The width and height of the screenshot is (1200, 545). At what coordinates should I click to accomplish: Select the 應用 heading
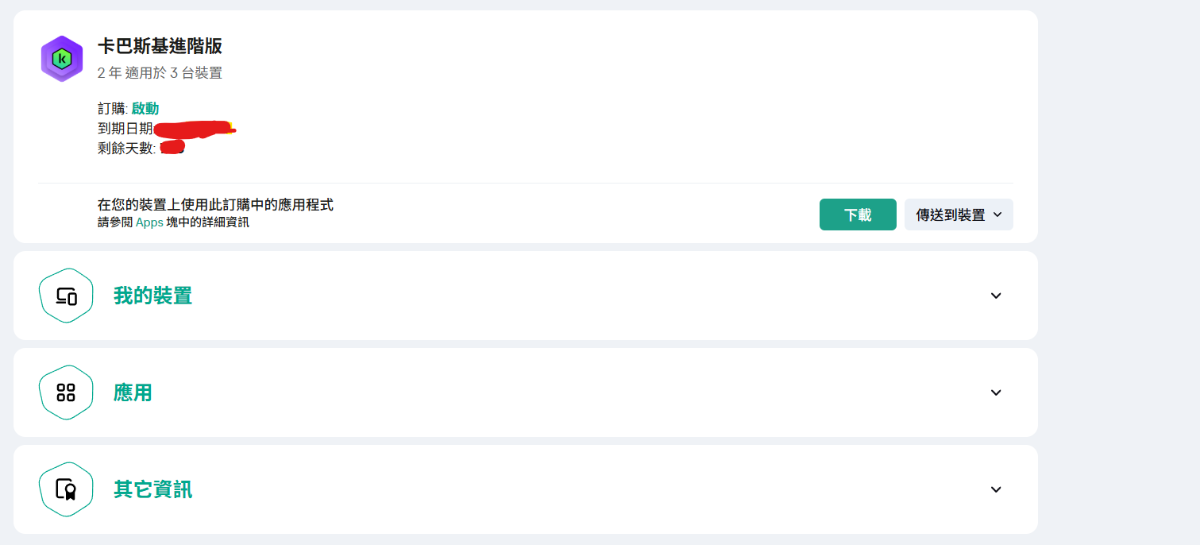pyautogui.click(x=133, y=393)
